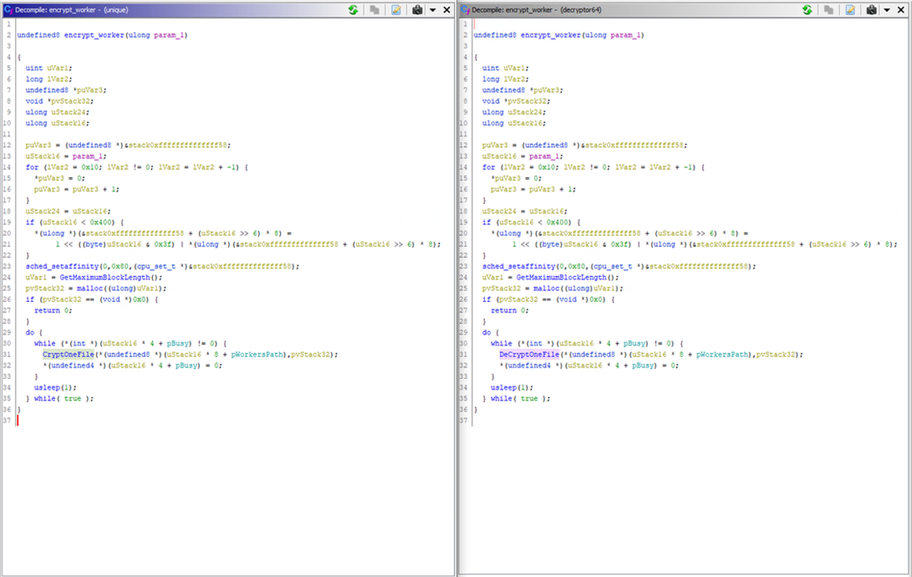Take a snapshot using the decryptor64 window camera icon

[871, 10]
